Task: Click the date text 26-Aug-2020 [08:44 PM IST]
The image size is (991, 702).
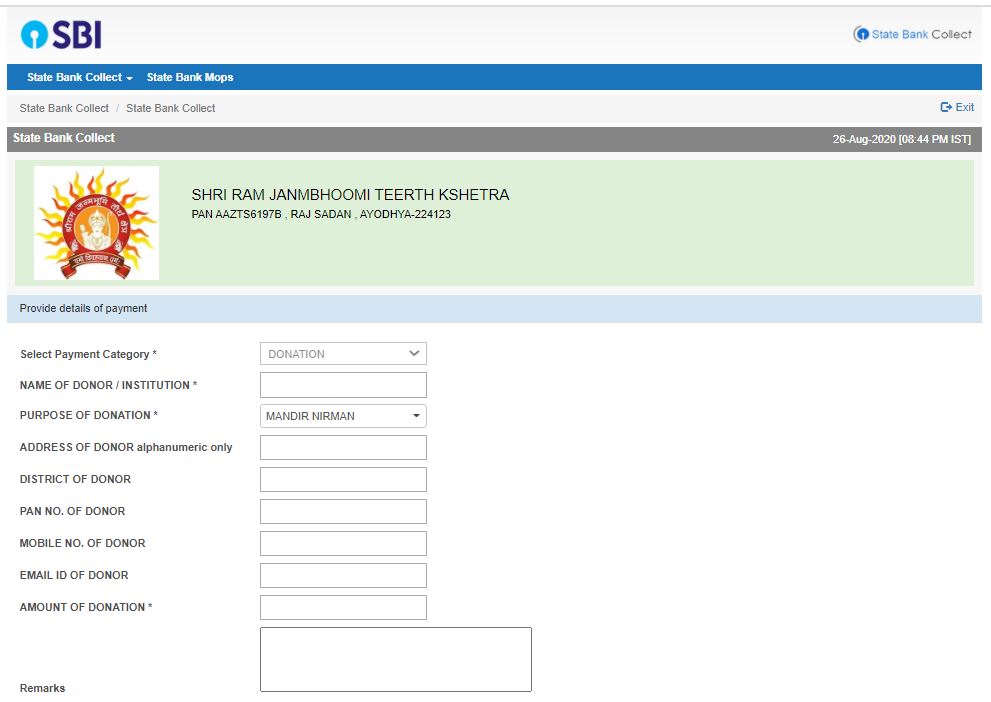Action: [x=901, y=139]
